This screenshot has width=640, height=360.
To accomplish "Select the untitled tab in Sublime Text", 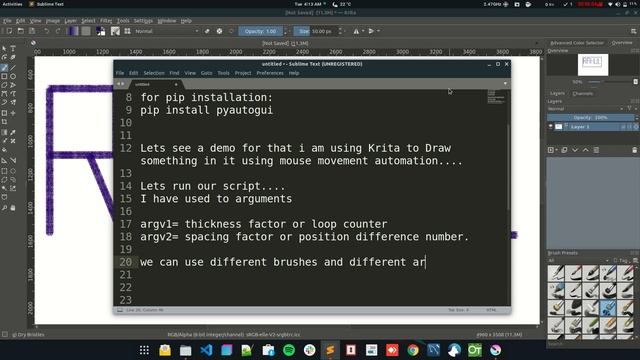I will tap(155, 84).
